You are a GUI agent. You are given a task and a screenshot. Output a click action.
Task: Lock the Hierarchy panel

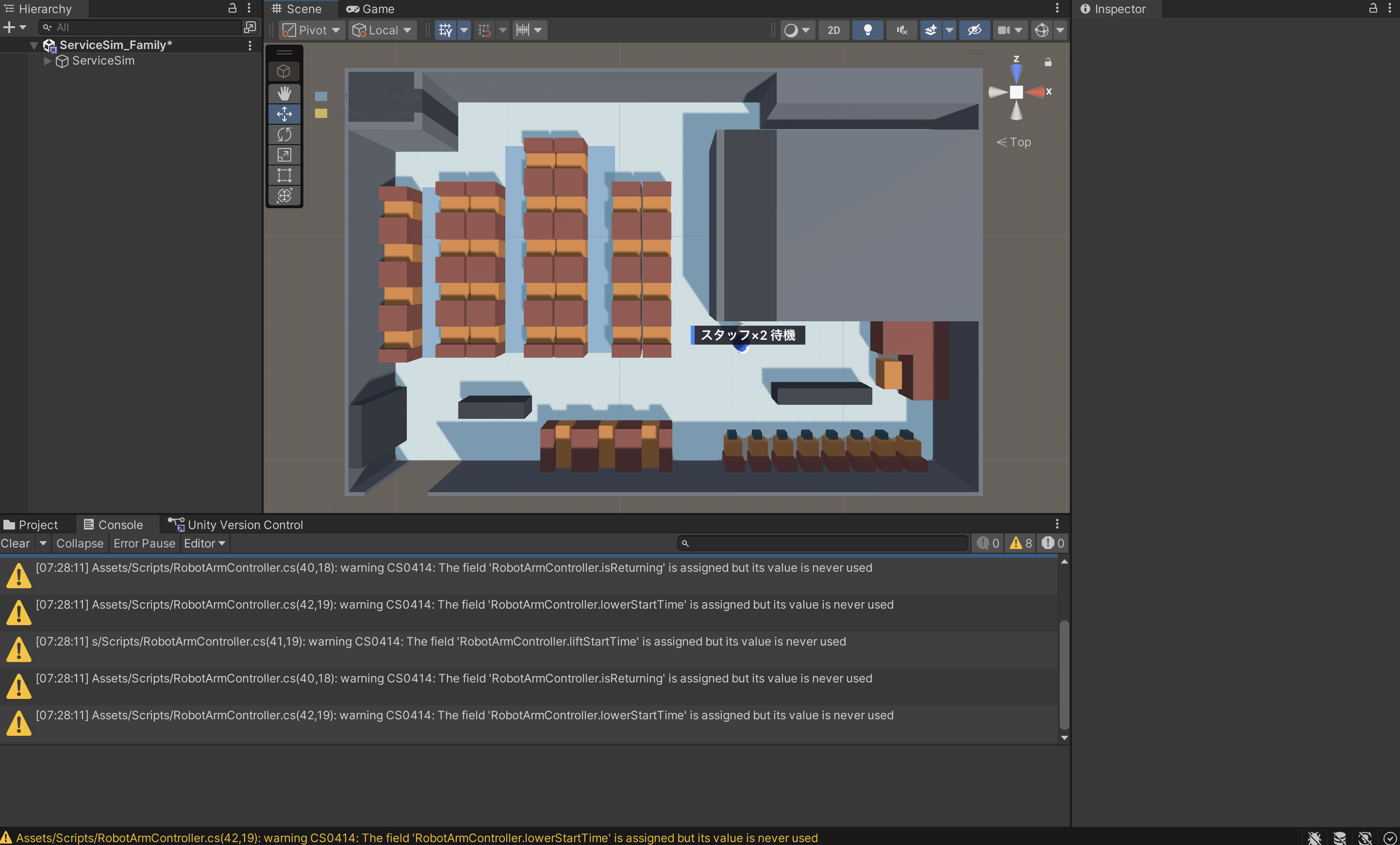233,8
